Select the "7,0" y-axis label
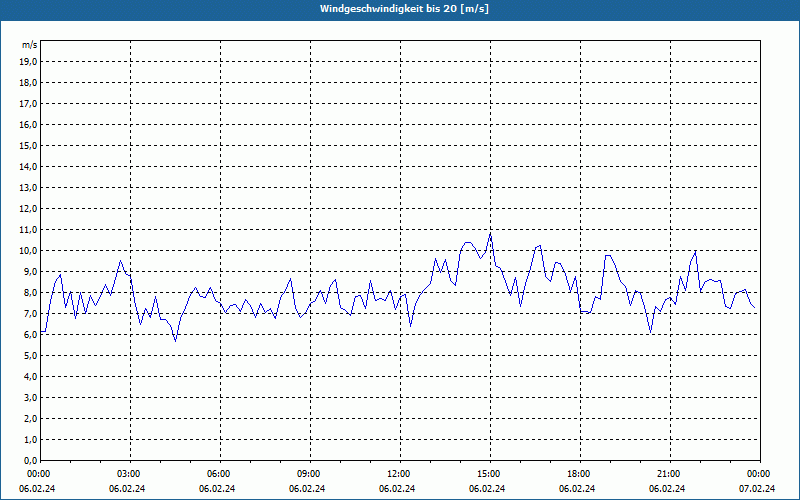The width and height of the screenshot is (800, 500). 30,314
